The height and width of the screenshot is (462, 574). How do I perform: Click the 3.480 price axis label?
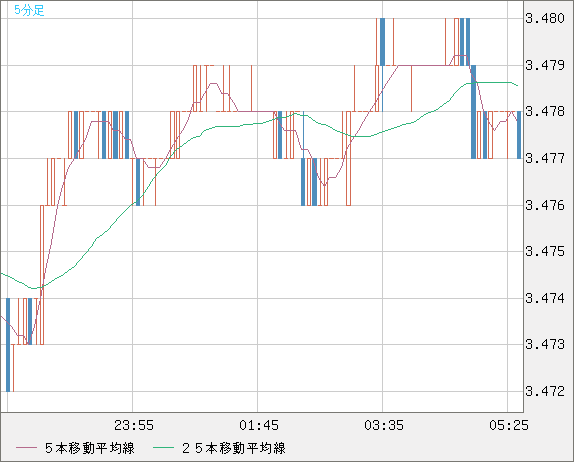pos(545,18)
